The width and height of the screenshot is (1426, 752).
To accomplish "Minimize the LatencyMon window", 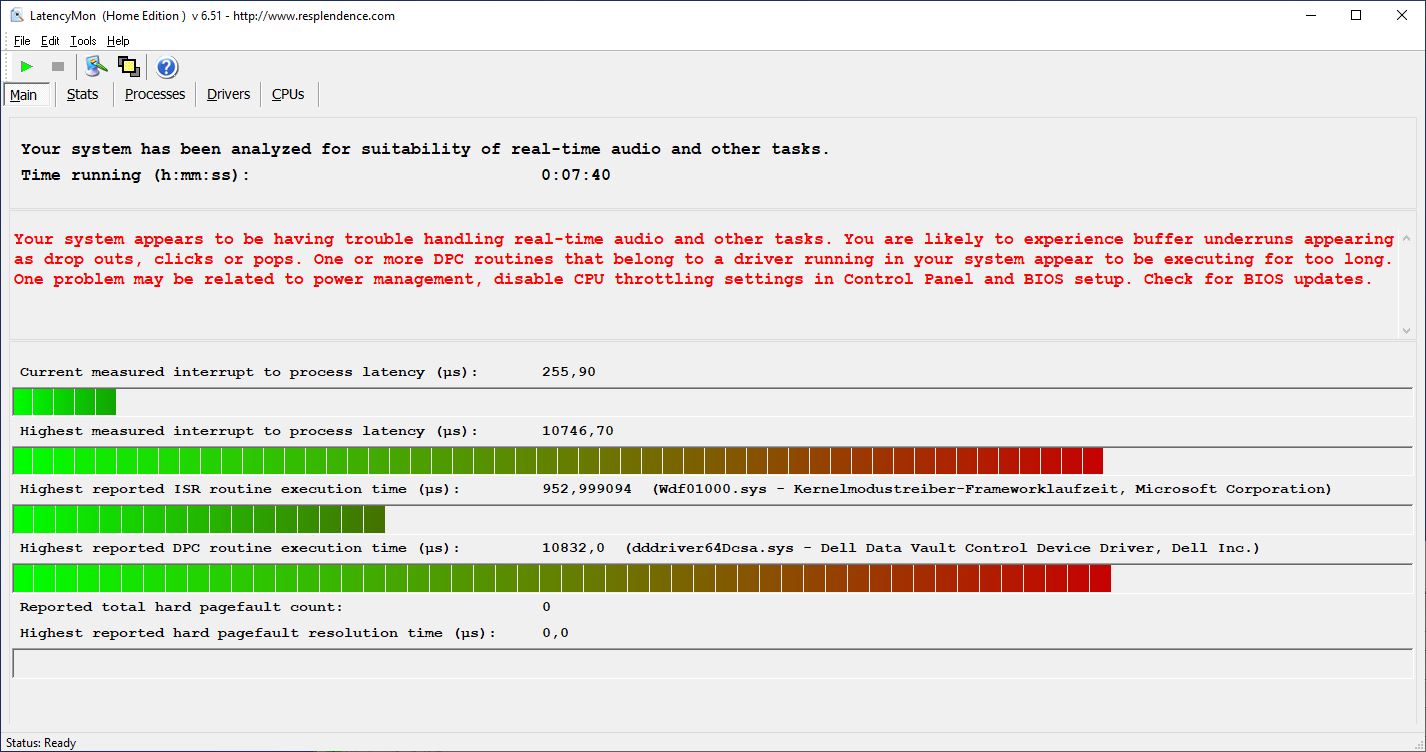I will [1310, 15].
